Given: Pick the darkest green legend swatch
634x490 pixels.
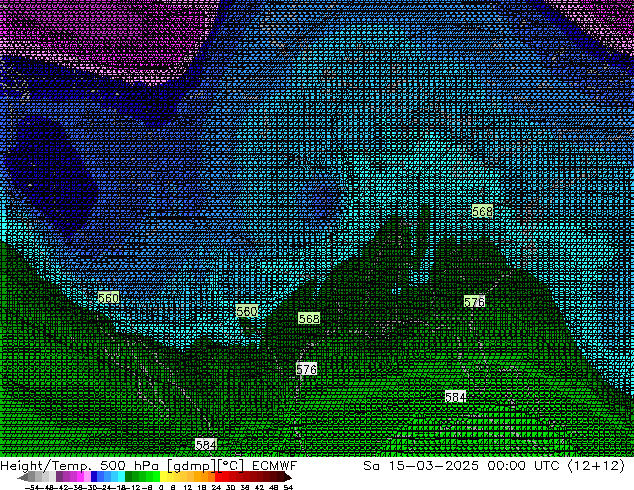Looking at the screenshot, I should click(x=128, y=477).
